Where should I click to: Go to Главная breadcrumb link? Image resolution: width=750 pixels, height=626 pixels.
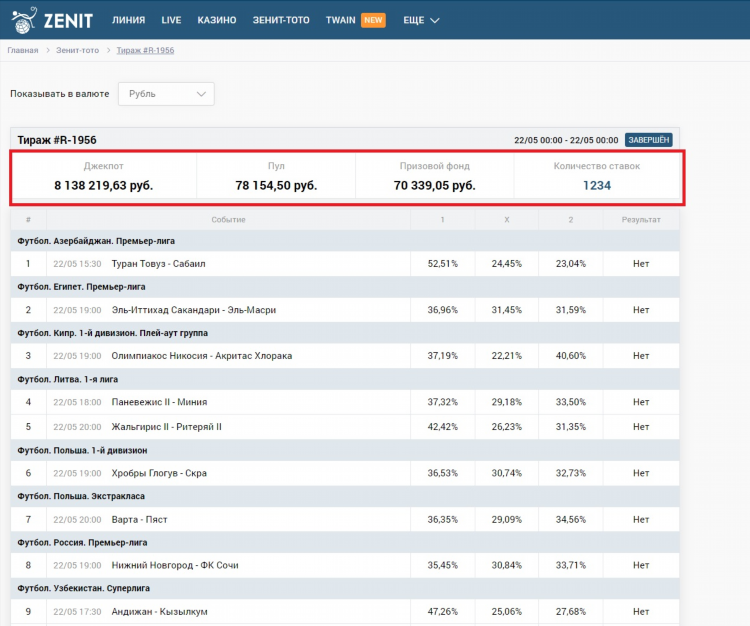(22, 50)
